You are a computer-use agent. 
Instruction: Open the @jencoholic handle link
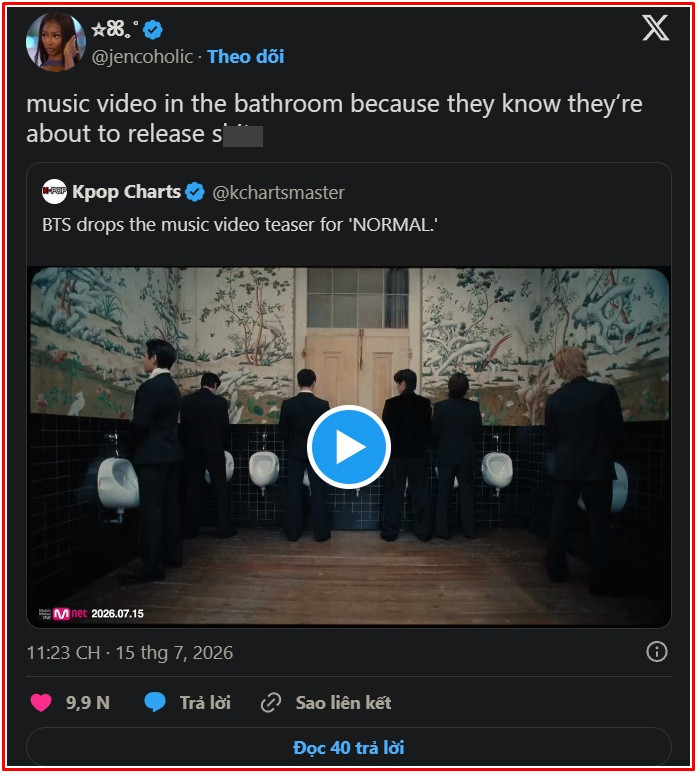142,57
